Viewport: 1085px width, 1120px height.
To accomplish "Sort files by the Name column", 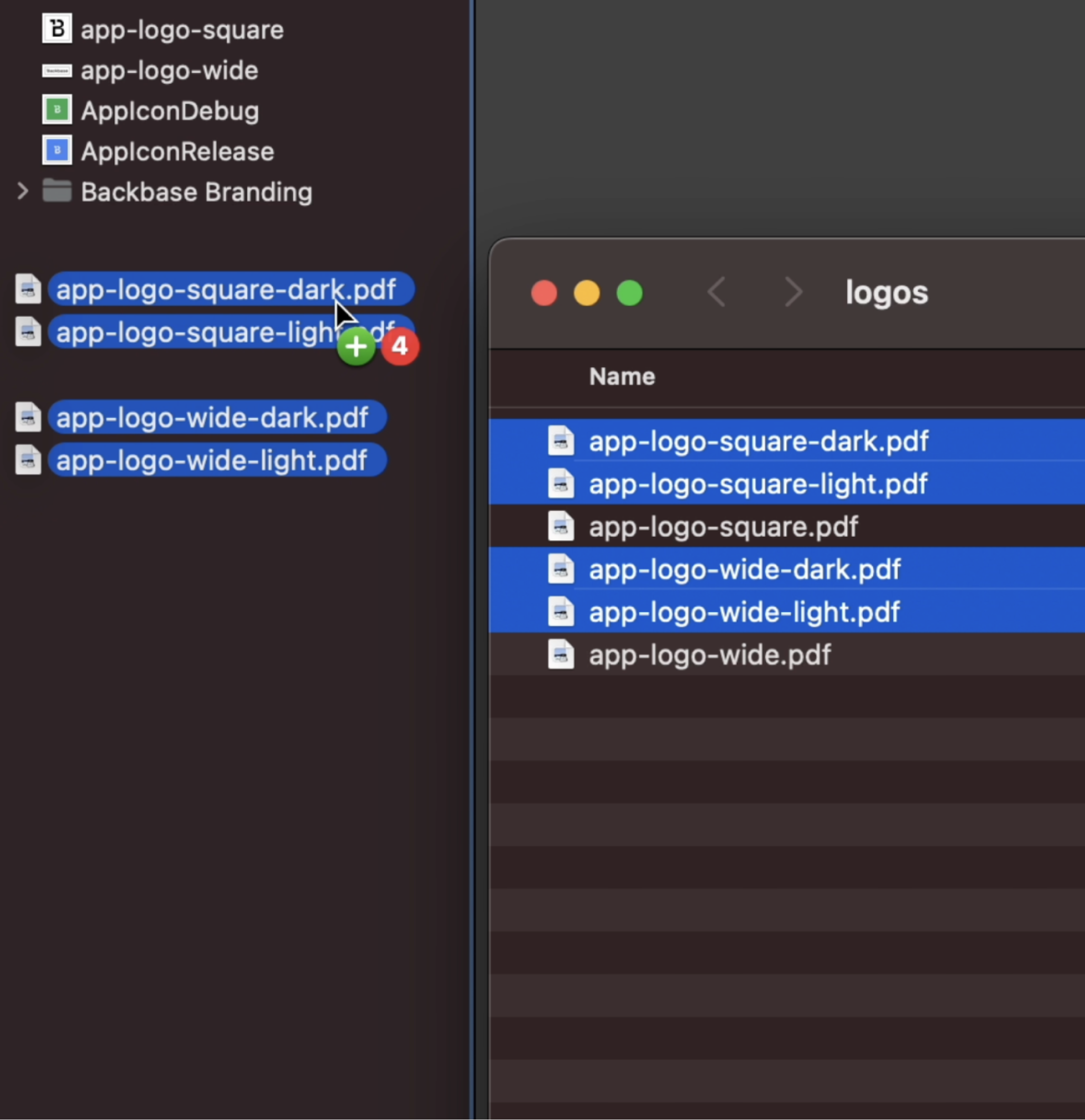I will pyautogui.click(x=622, y=376).
